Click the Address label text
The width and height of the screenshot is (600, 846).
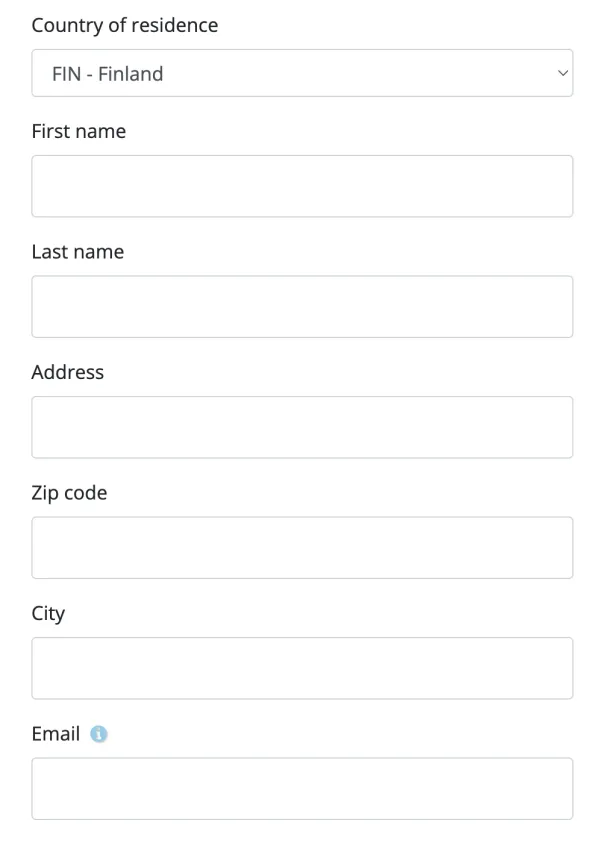(x=68, y=372)
